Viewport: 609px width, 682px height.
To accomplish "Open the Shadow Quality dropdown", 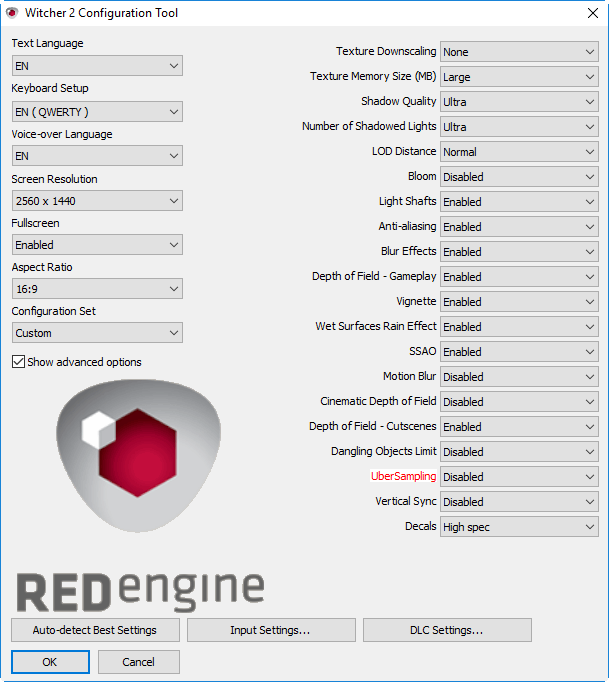I will coord(519,102).
